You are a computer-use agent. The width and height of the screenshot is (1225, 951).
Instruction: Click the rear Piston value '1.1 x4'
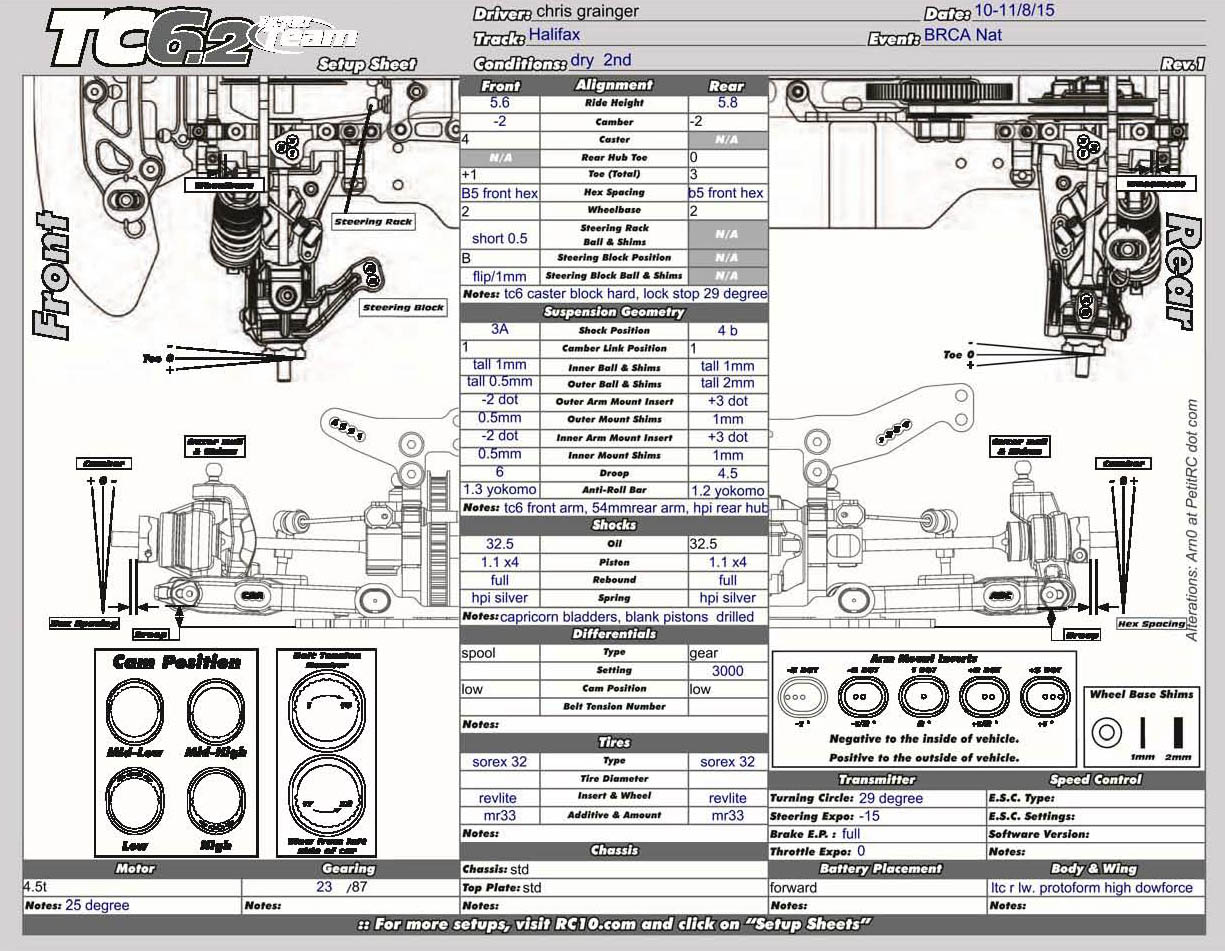click(x=728, y=563)
